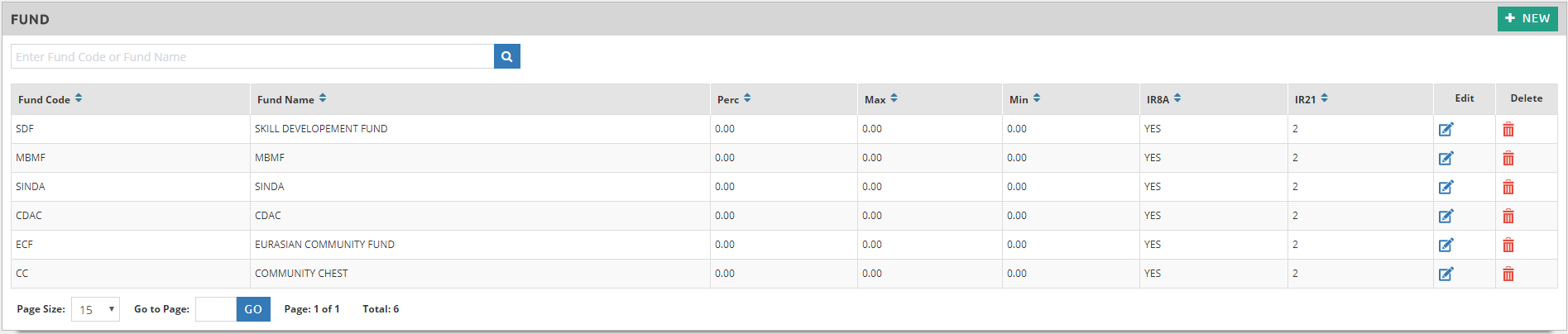Delete the MBMF fund row
The height and width of the screenshot is (334, 1568).
tap(1508, 158)
